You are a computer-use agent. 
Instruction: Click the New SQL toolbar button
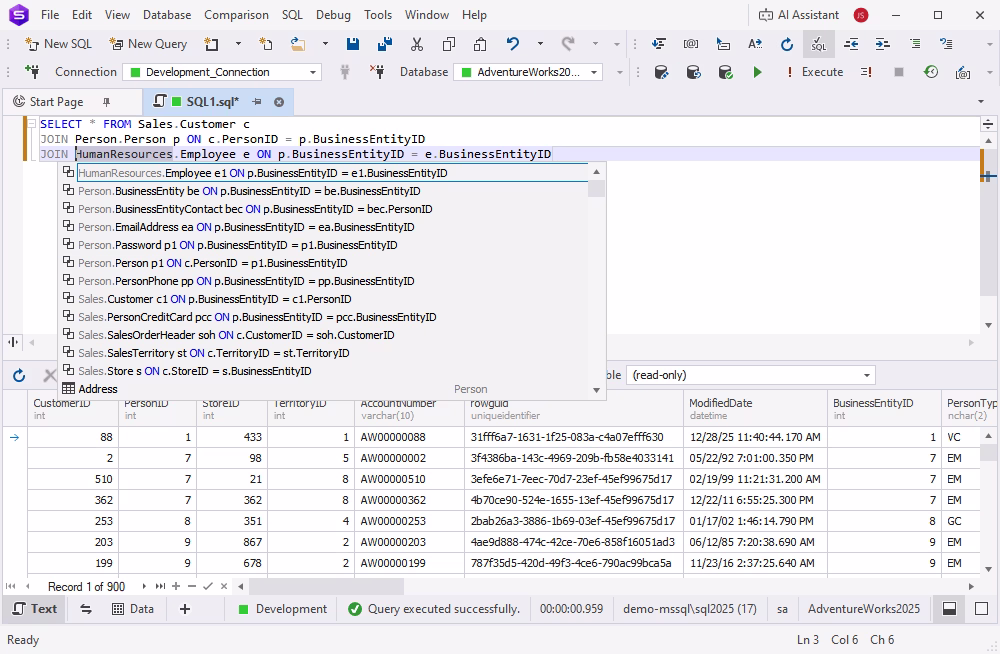[58, 44]
